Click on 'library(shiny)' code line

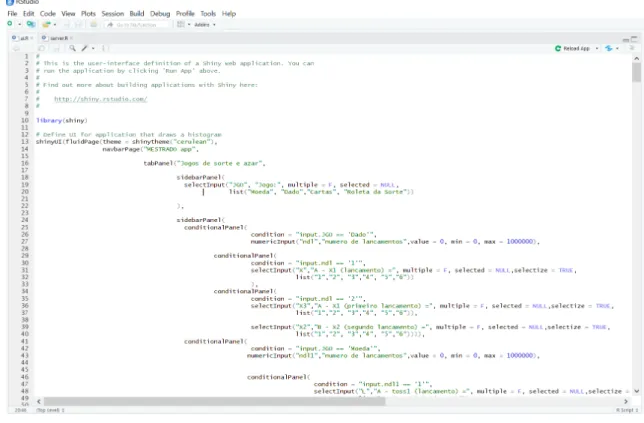pos(62,120)
